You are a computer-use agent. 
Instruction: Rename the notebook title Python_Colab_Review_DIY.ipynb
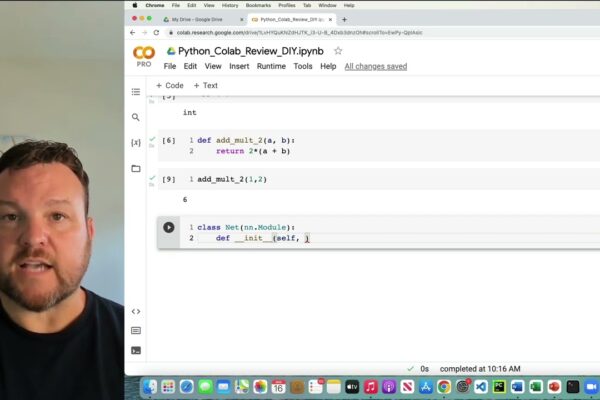click(x=251, y=51)
